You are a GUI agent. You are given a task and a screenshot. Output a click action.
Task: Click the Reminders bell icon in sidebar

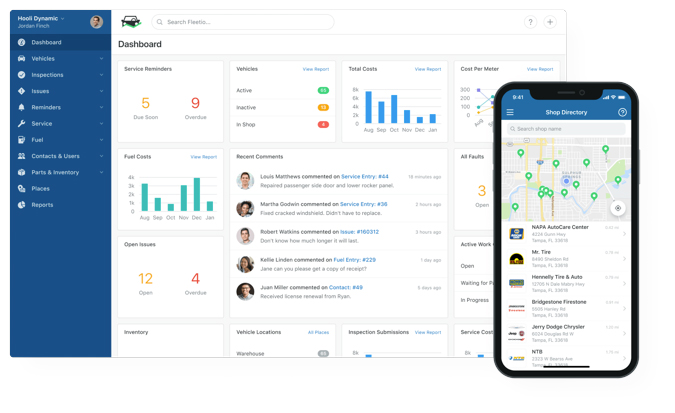[x=22, y=107]
